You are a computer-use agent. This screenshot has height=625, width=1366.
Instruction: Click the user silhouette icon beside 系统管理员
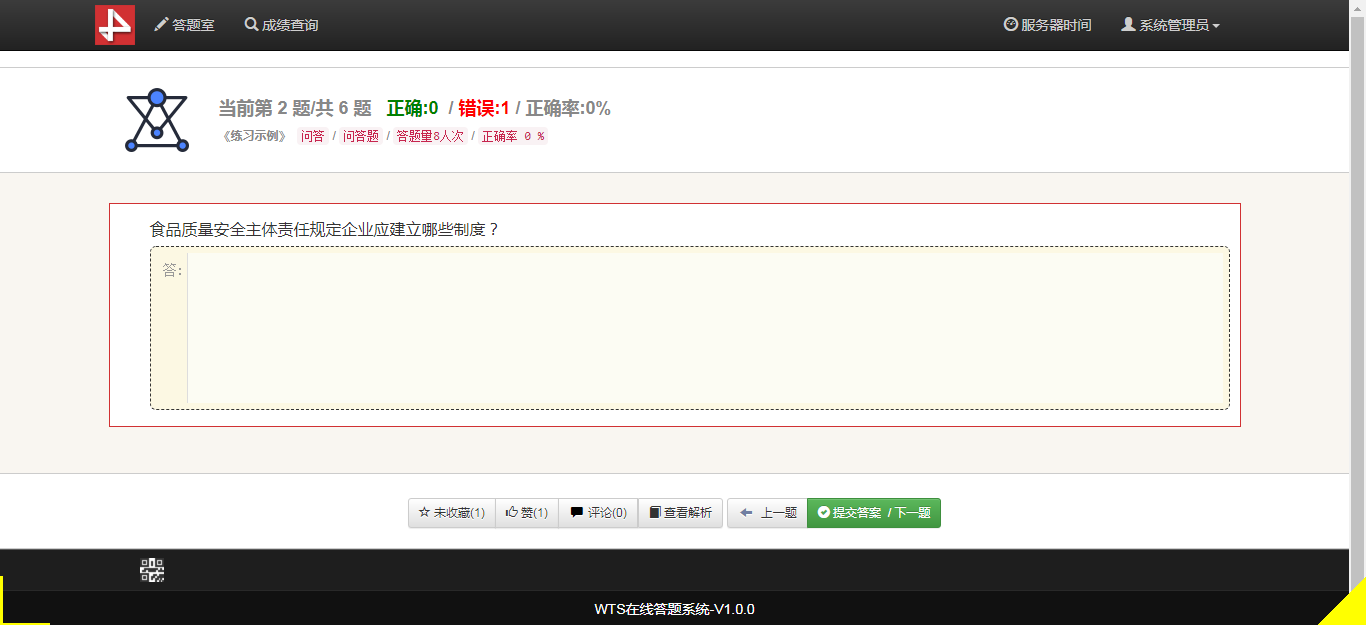tap(1128, 25)
